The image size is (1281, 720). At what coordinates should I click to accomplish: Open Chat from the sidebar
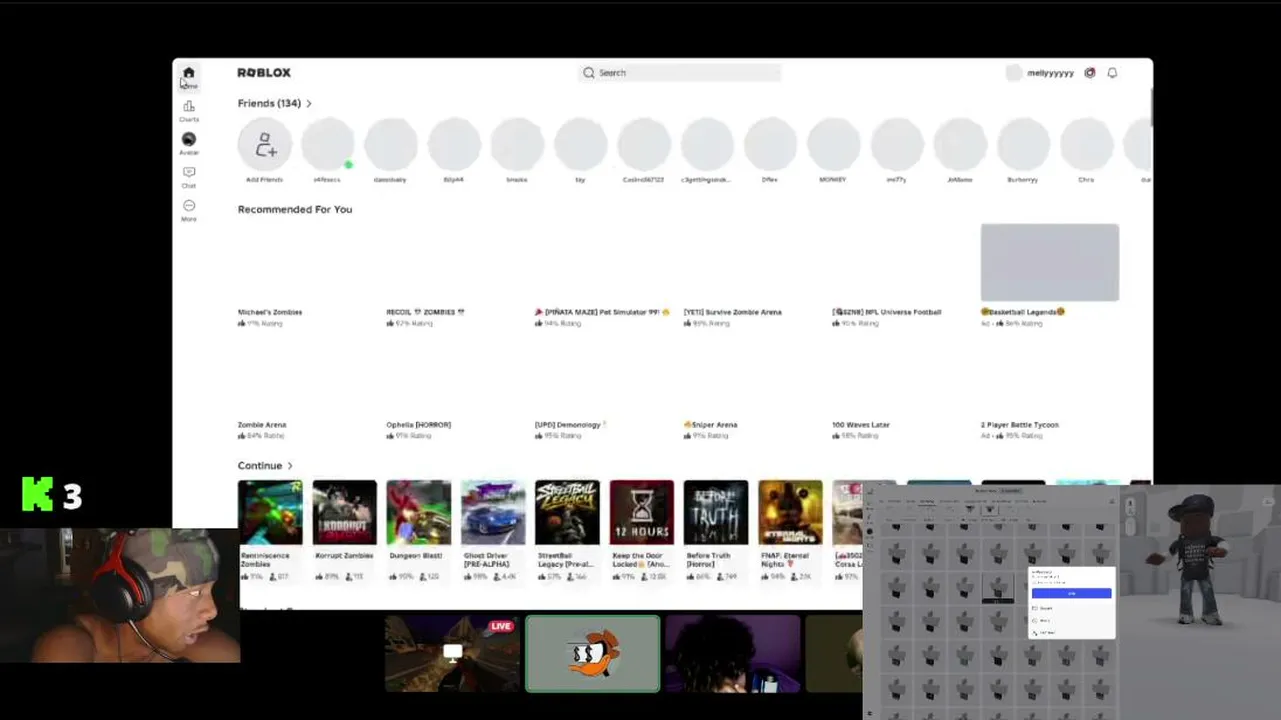coord(188,177)
